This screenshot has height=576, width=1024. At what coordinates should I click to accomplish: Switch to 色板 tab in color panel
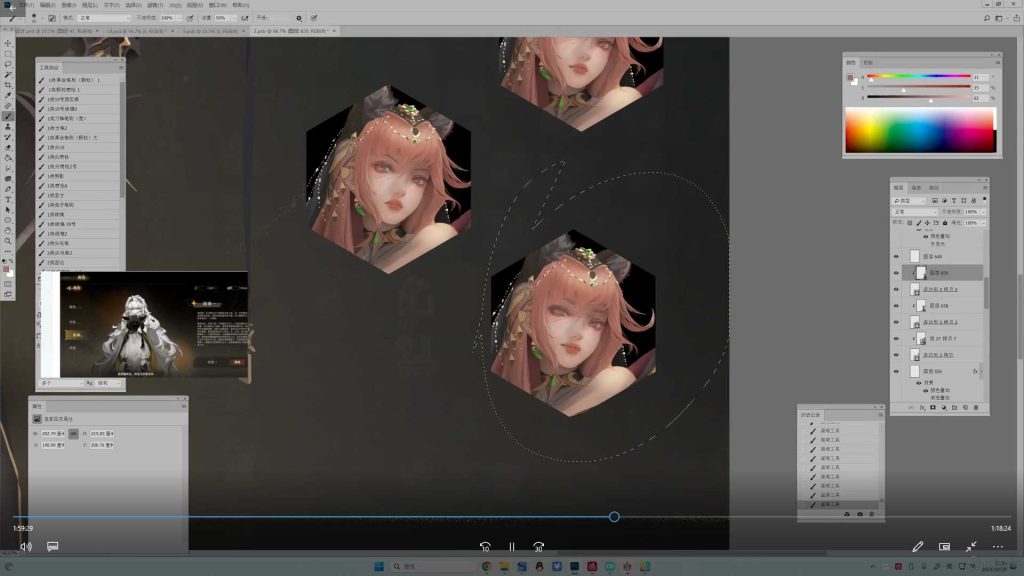click(868, 63)
